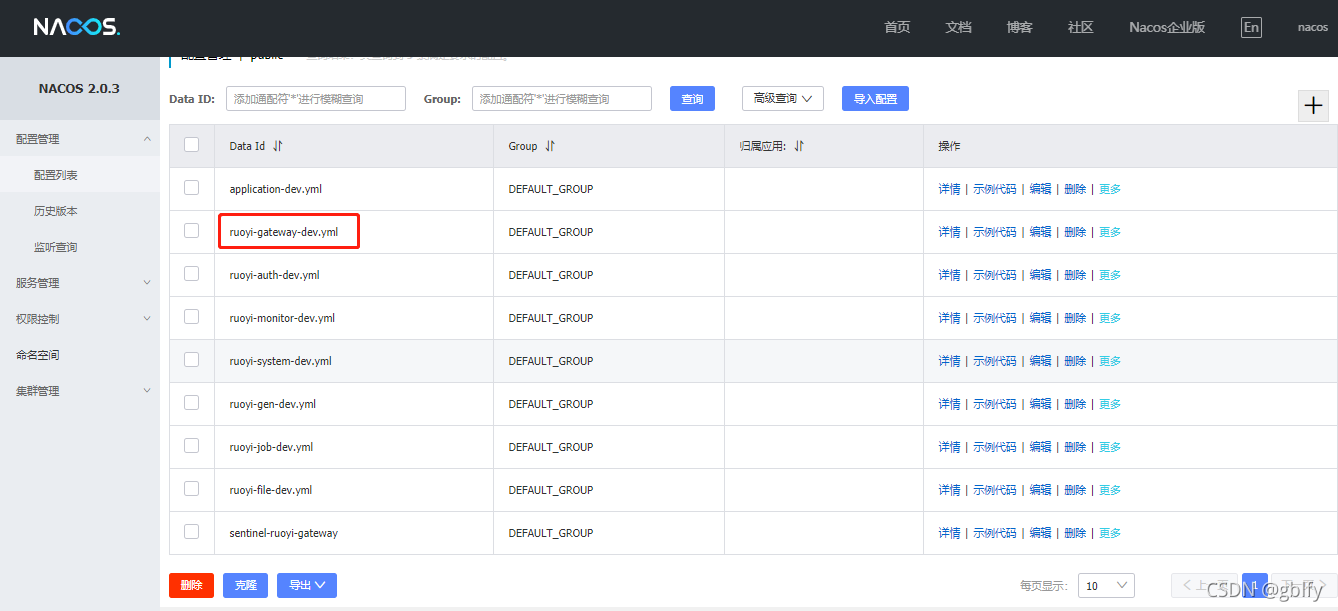
Task: Select the sentinel-ruoyi-gateway row checkbox
Action: (192, 532)
